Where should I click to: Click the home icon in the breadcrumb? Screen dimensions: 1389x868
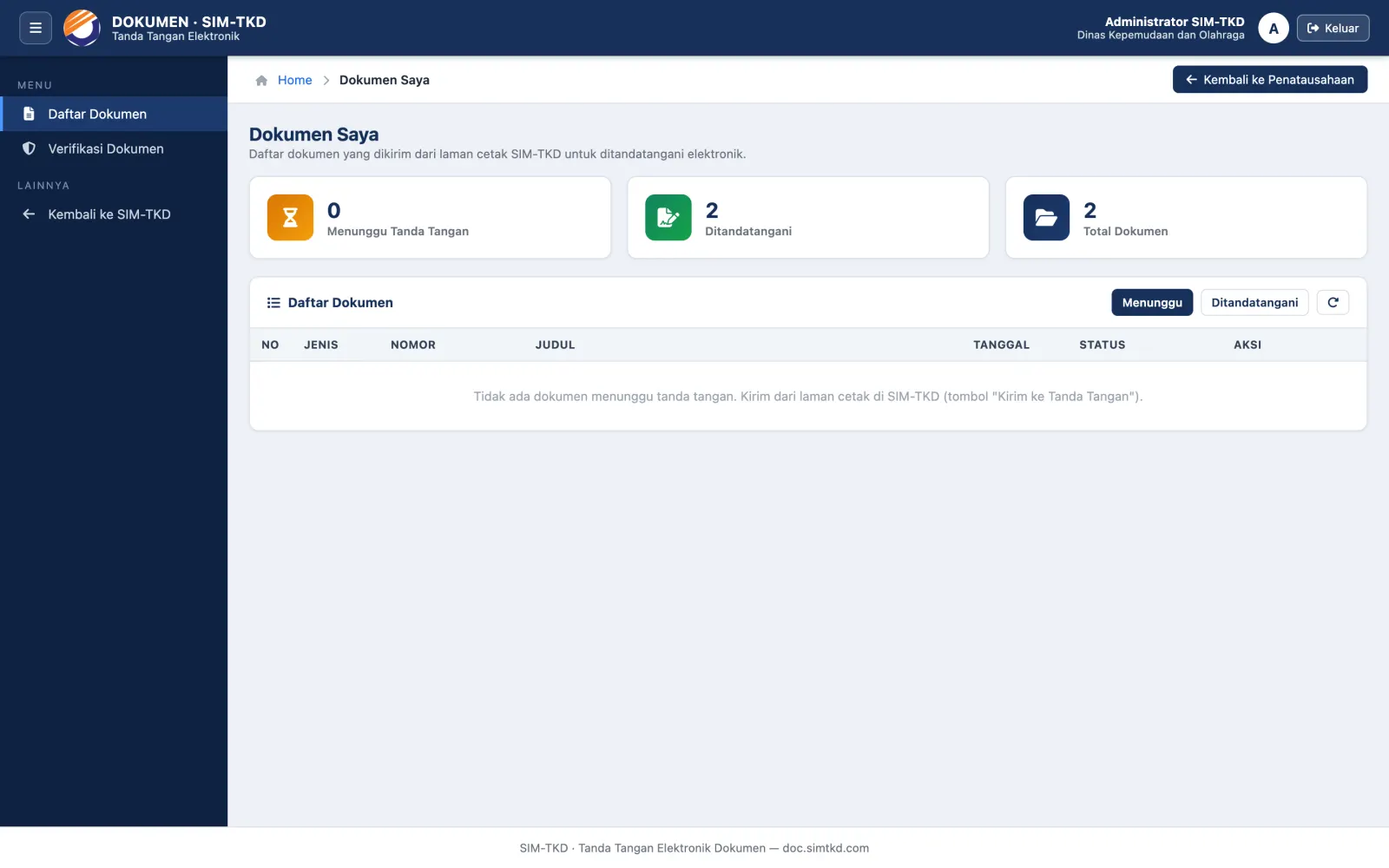[x=261, y=80]
